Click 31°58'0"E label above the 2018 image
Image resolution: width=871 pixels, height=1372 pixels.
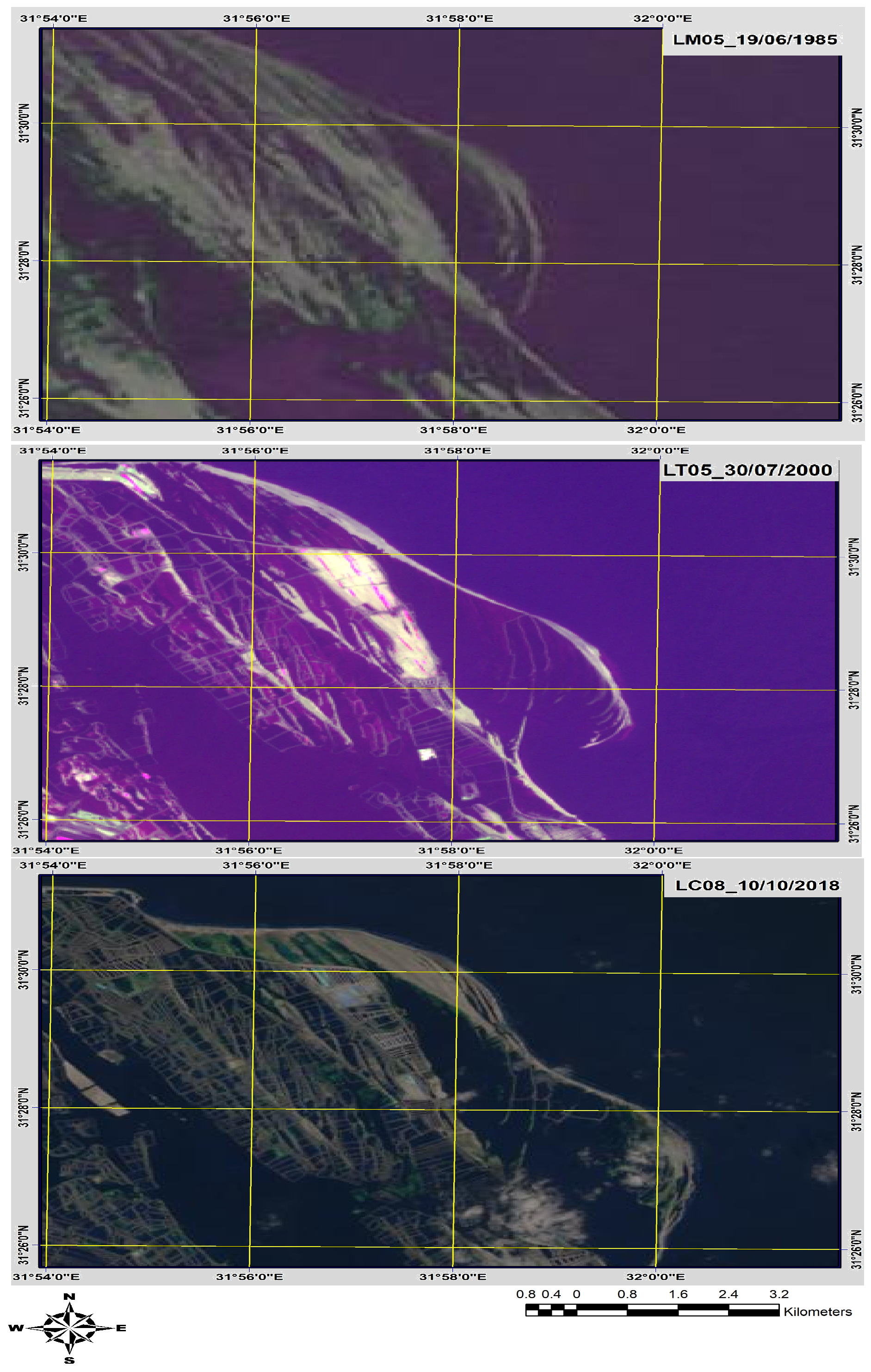pyautogui.click(x=459, y=865)
